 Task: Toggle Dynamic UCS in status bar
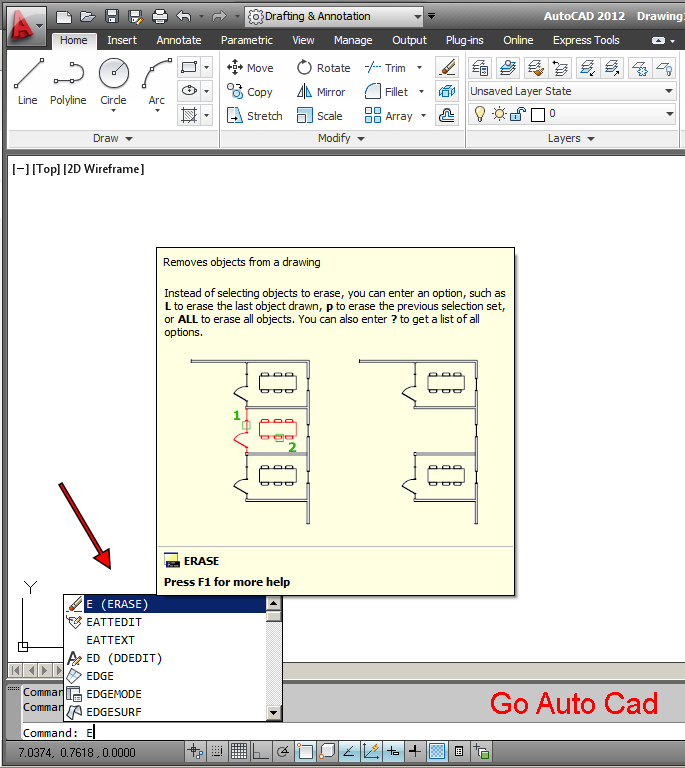371,751
